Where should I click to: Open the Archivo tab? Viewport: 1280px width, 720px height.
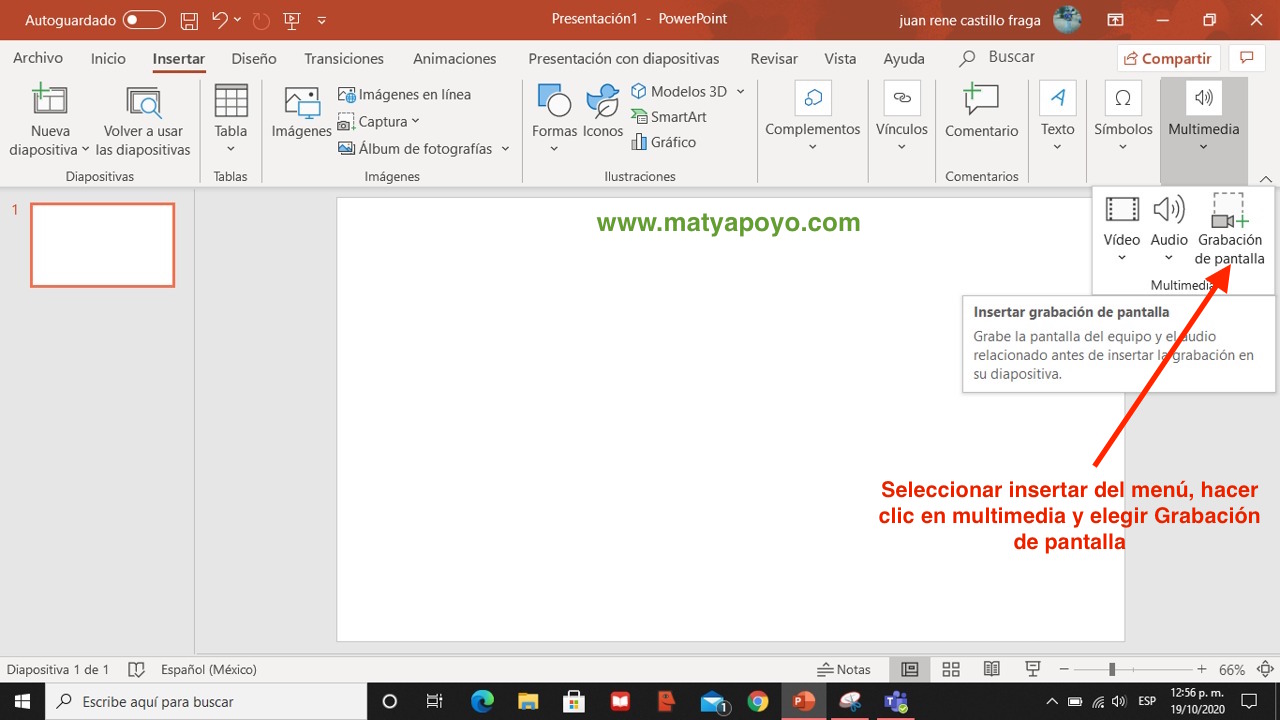[x=38, y=58]
